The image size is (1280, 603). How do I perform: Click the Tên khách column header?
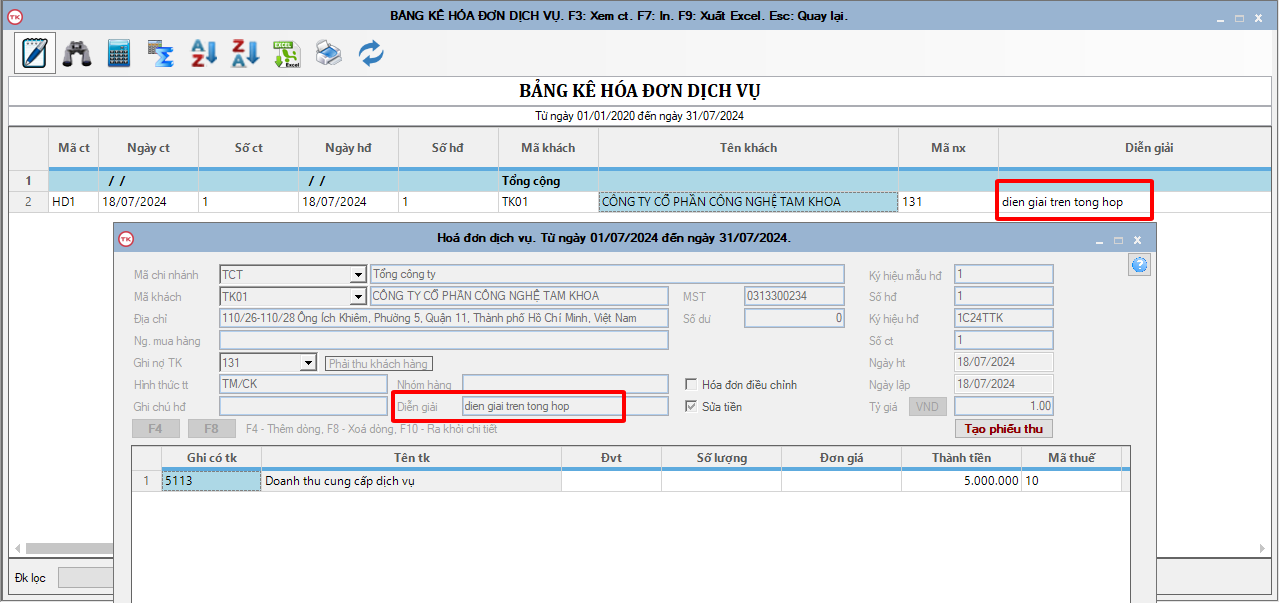[748, 148]
